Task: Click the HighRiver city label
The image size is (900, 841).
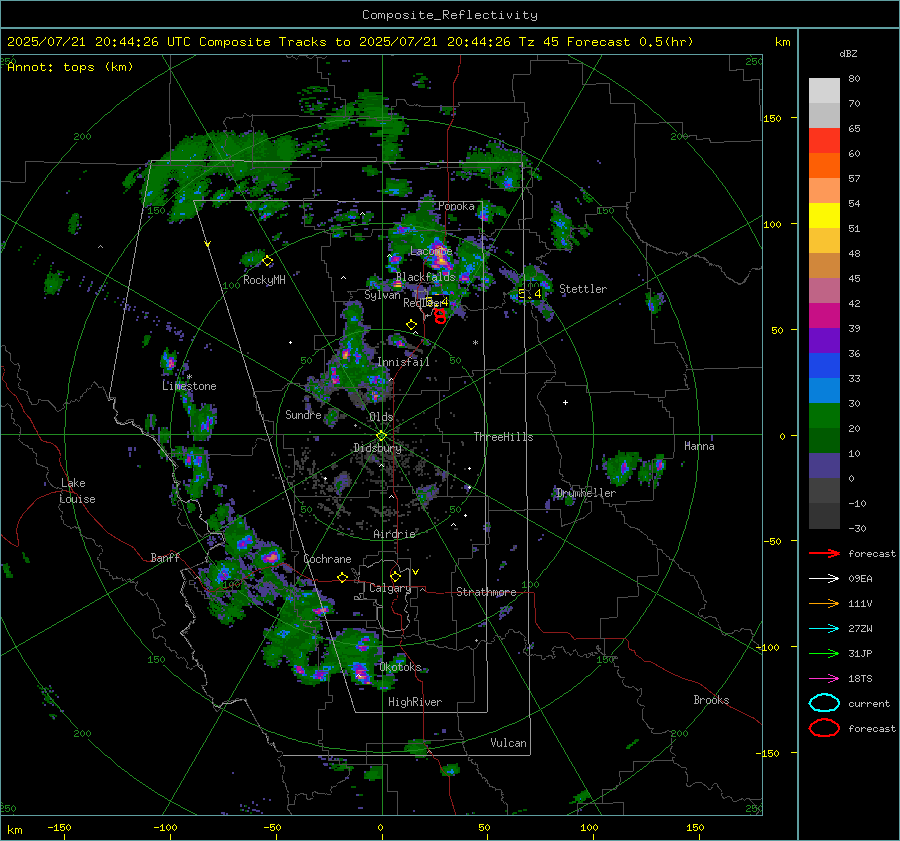Action: (x=415, y=702)
